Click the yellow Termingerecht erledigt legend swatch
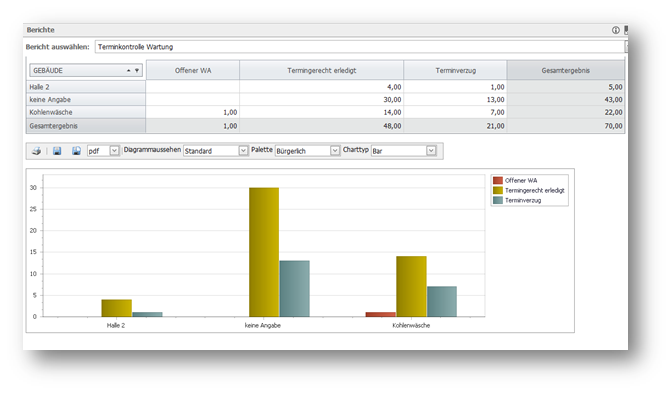Image resolution: width=671 pixels, height=393 pixels. (x=498, y=190)
